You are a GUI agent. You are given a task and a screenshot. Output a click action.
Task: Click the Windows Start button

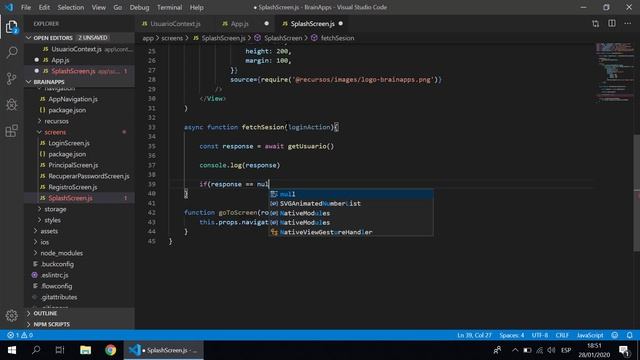coord(12,350)
